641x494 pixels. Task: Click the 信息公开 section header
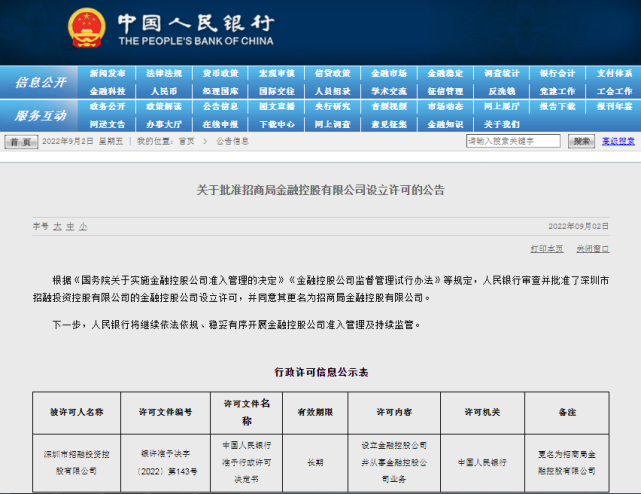coord(41,82)
